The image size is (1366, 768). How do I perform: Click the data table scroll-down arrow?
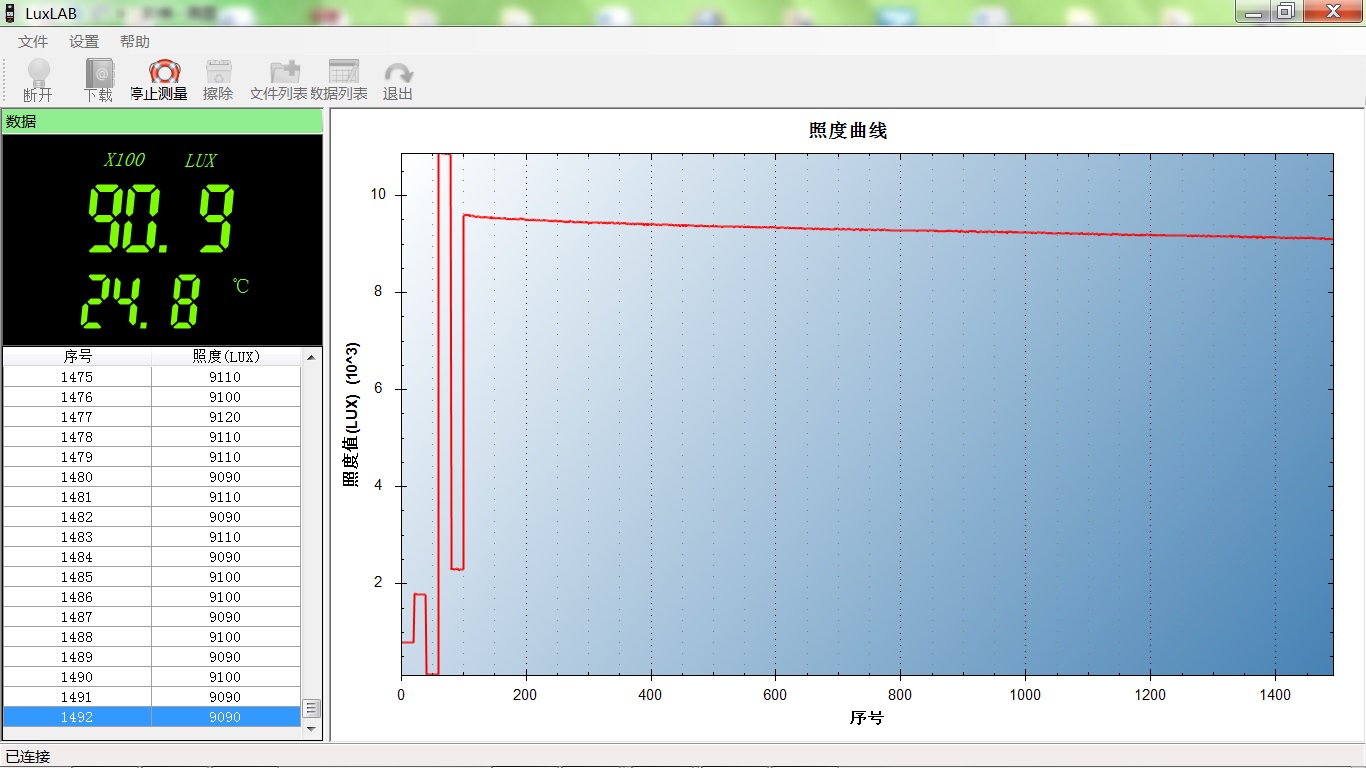311,729
